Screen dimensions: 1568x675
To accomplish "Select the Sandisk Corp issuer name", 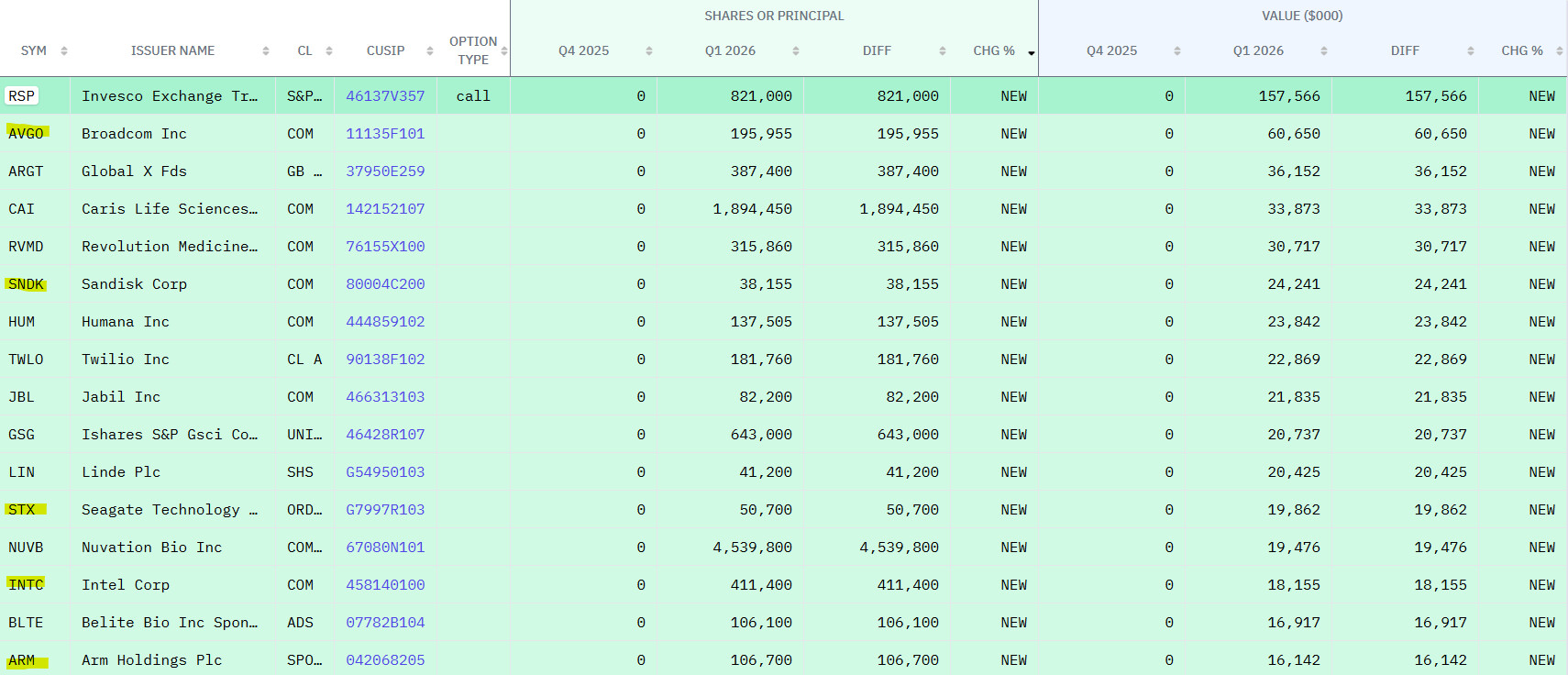I will 134,284.
